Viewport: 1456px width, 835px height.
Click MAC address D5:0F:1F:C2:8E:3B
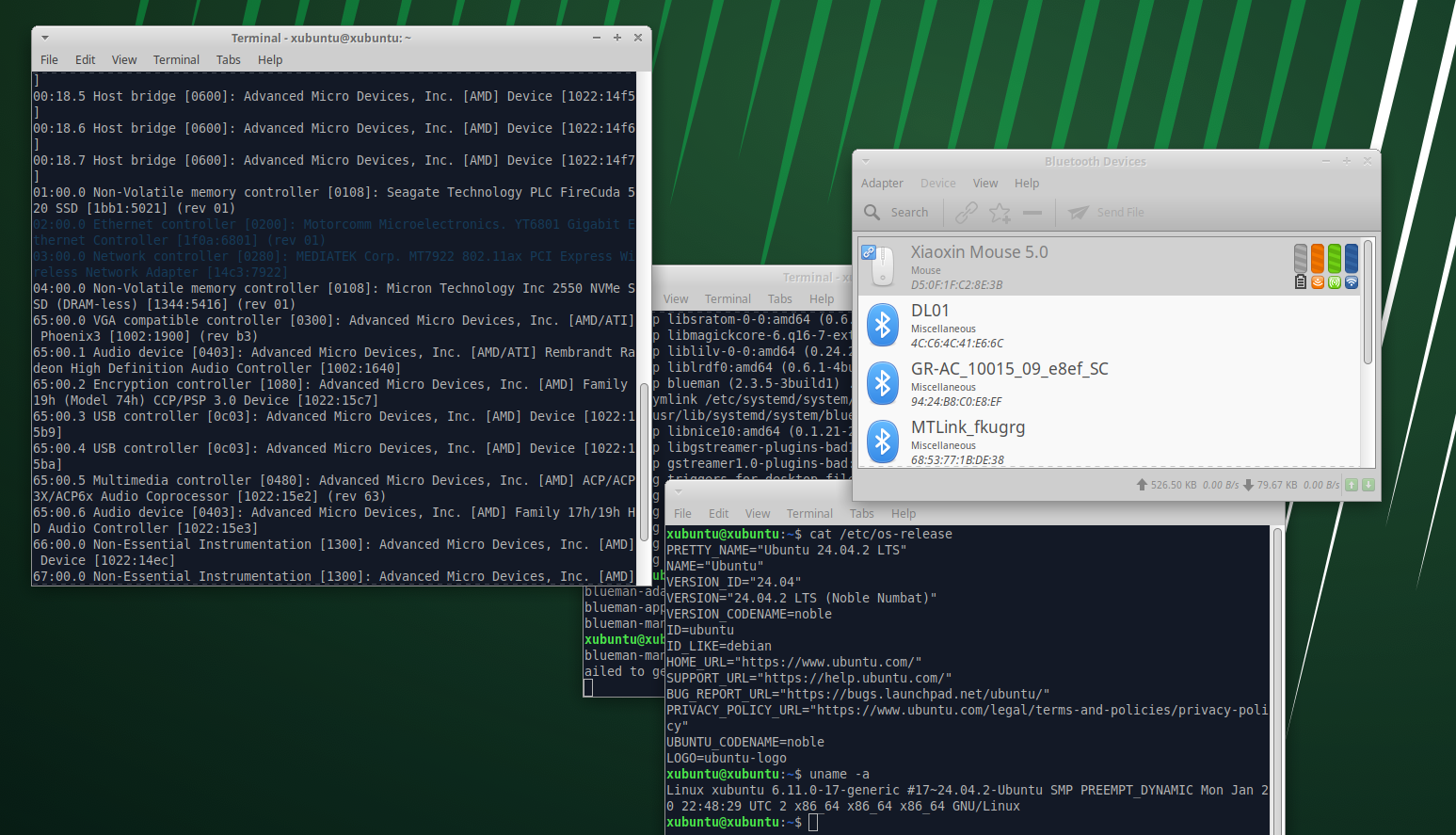pyautogui.click(x=956, y=285)
